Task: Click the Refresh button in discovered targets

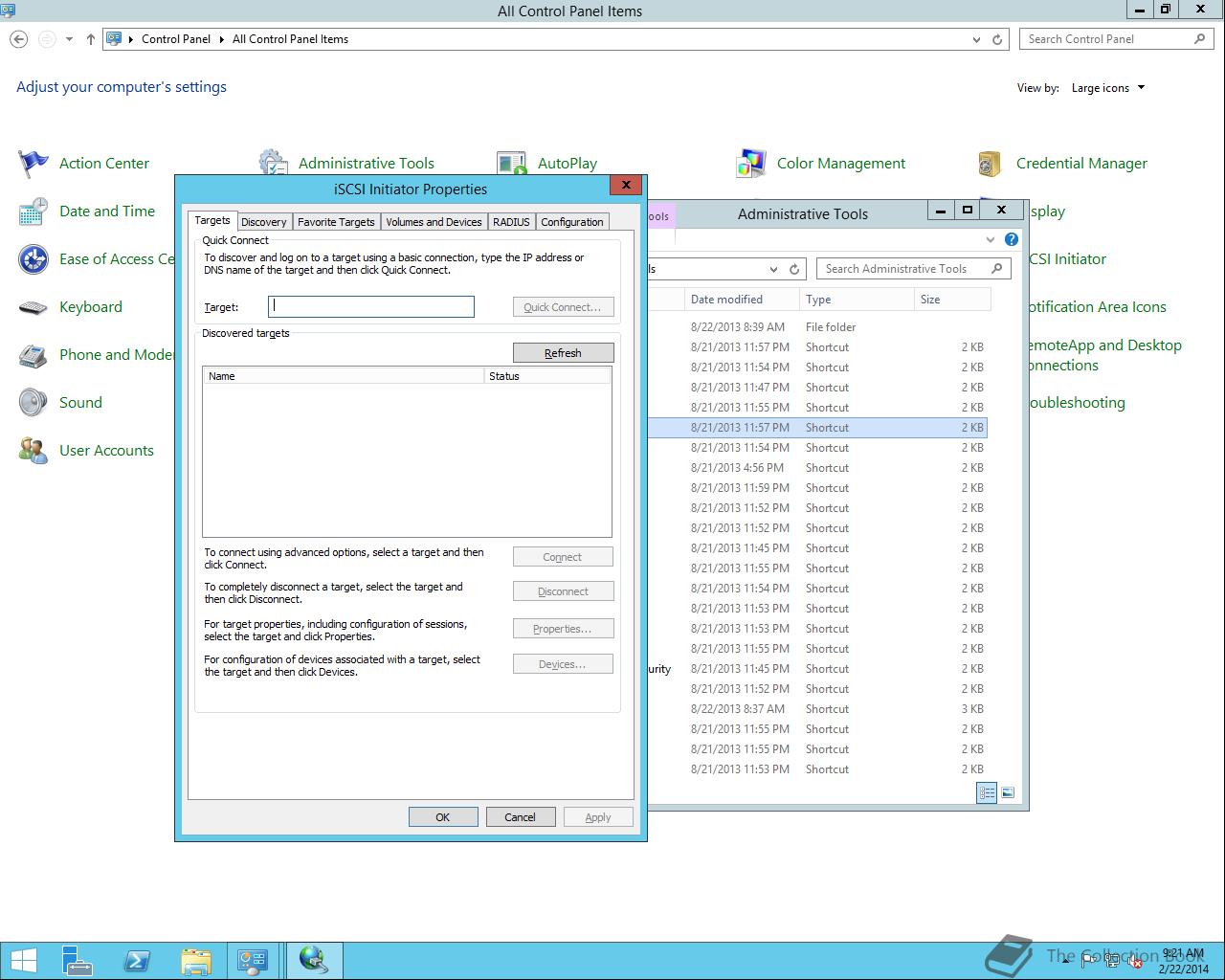Action: [563, 353]
